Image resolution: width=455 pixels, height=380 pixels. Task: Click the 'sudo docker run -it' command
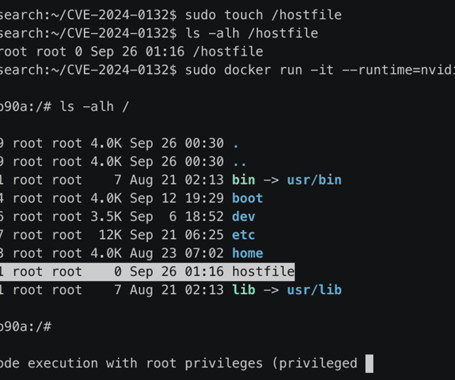tap(259, 70)
